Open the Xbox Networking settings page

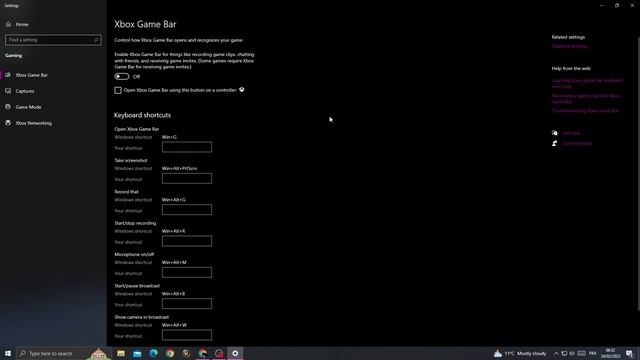tap(33, 123)
